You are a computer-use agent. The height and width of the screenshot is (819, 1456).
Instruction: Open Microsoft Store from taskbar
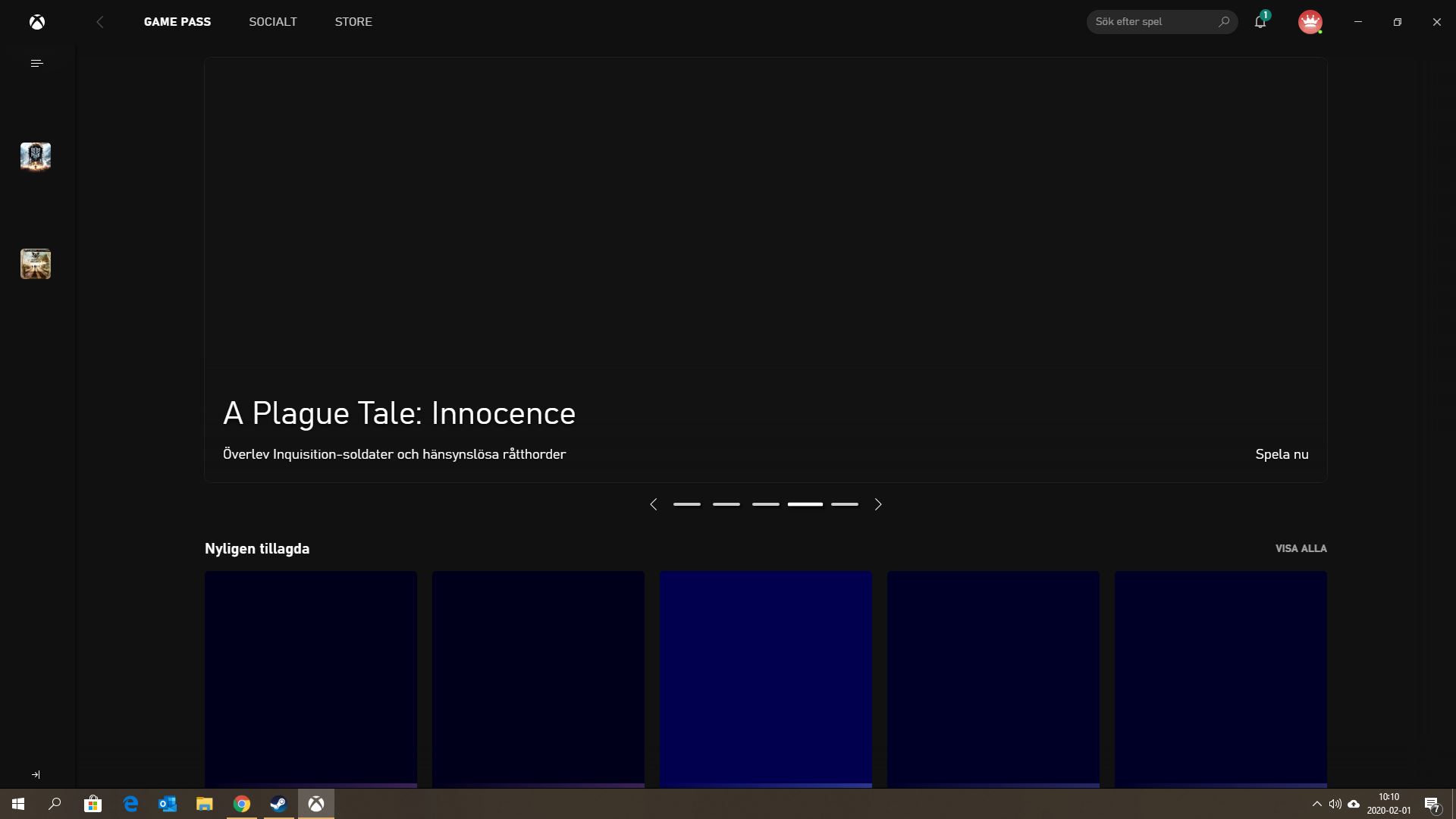[93, 804]
